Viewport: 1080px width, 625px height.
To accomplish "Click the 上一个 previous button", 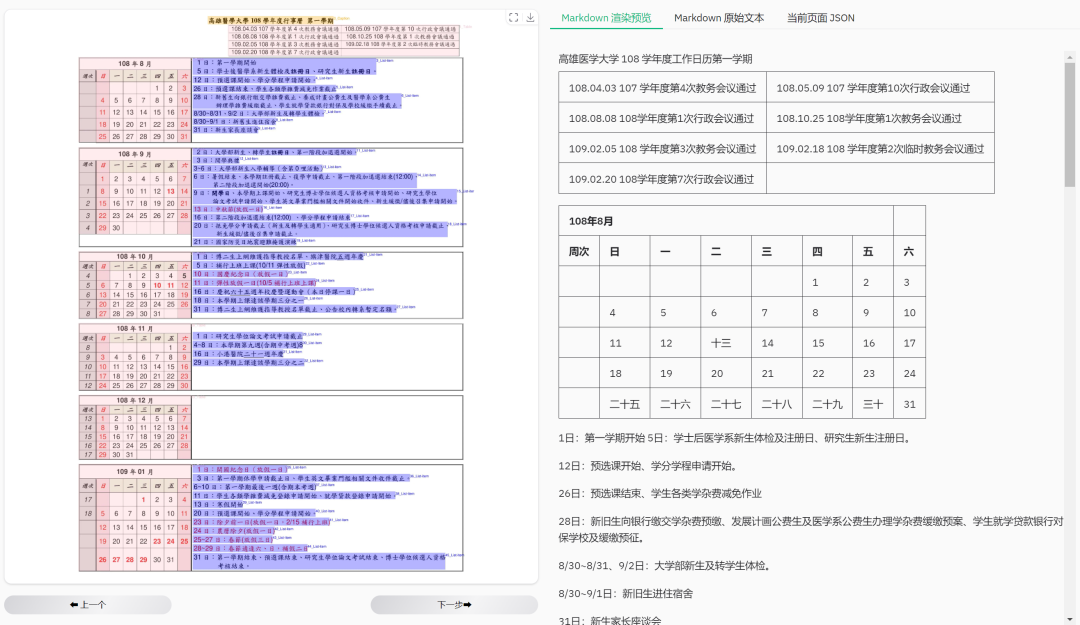I will pyautogui.click(x=88, y=604).
